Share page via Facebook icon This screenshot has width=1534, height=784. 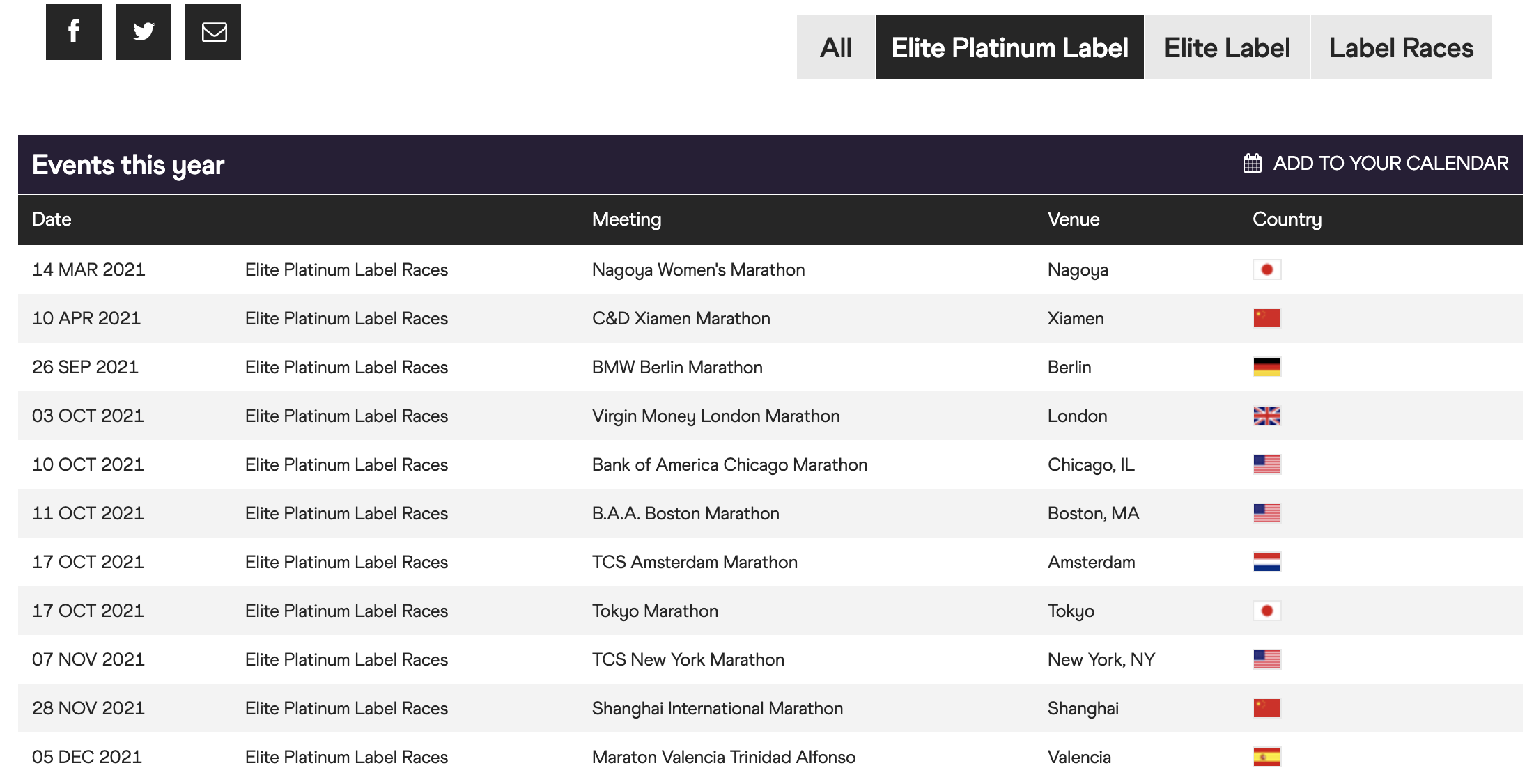point(74,32)
